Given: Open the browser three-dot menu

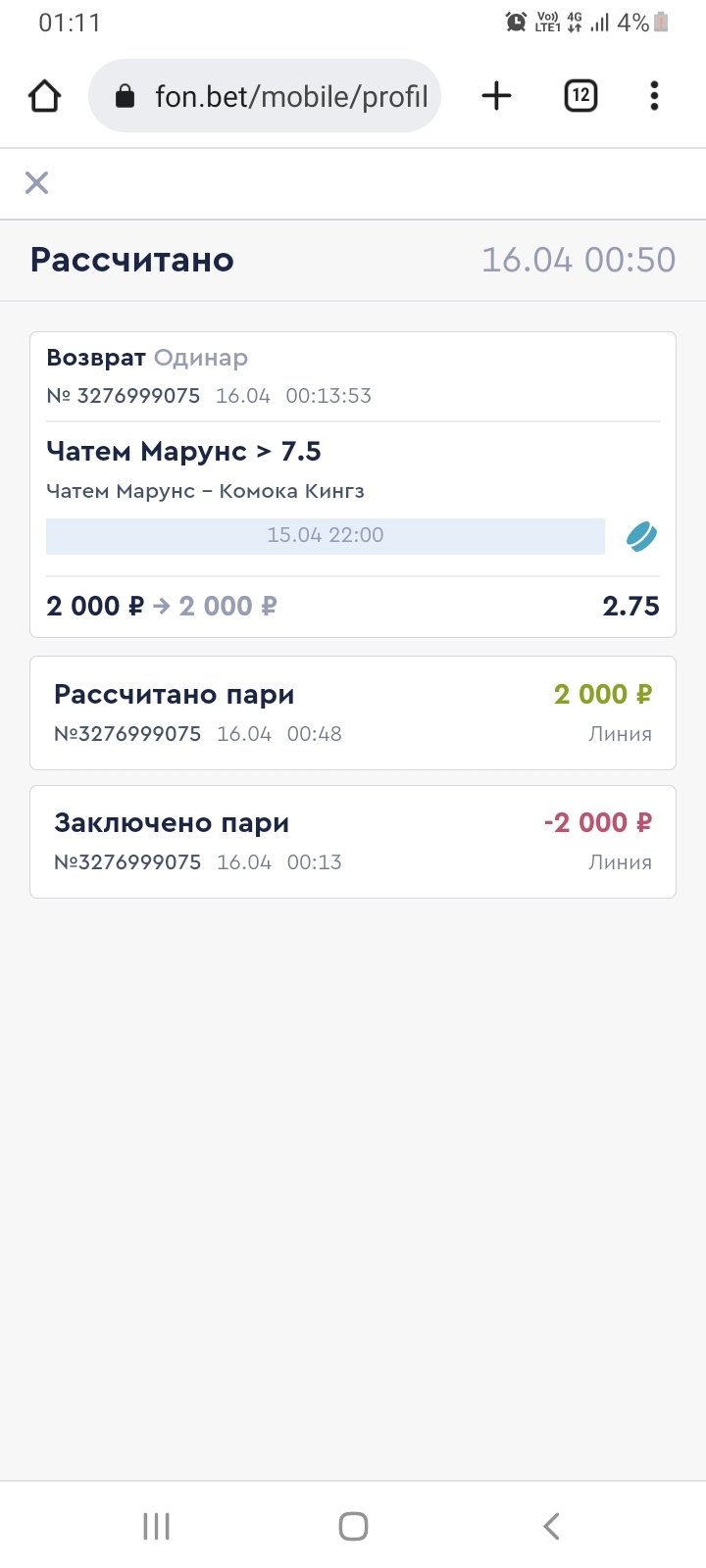Looking at the screenshot, I should (x=654, y=95).
